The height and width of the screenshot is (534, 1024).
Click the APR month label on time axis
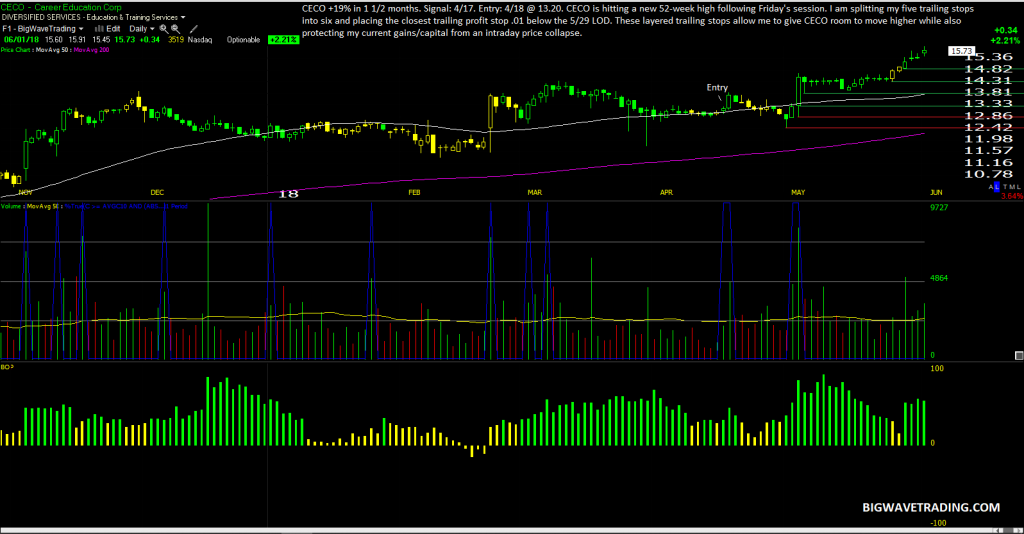pos(666,193)
